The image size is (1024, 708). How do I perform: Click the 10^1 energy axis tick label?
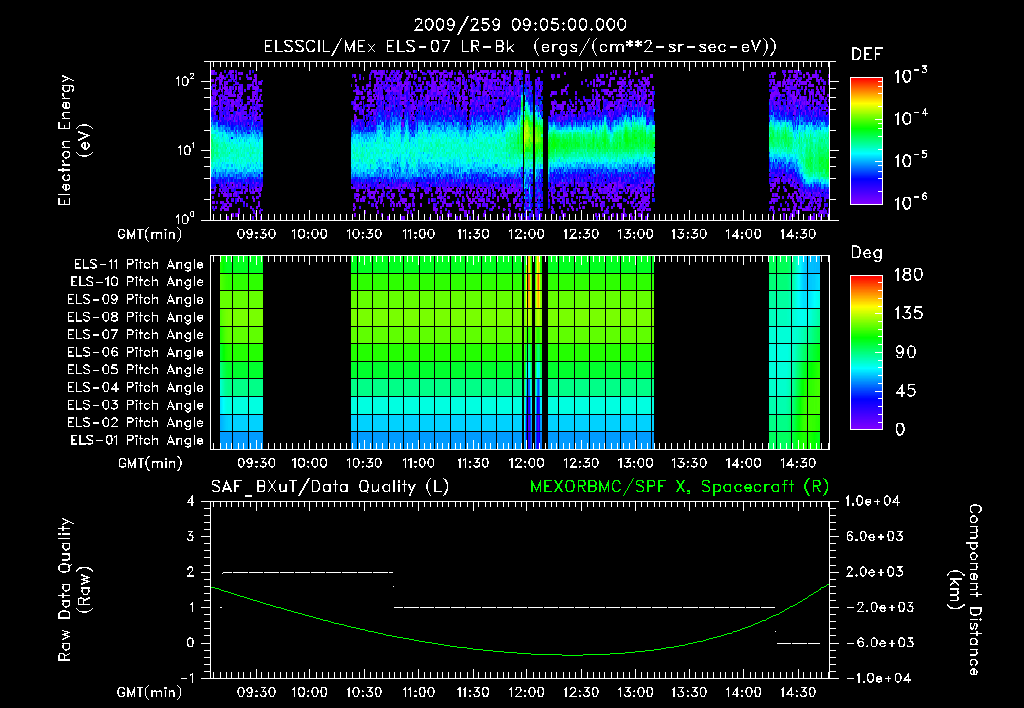[185, 150]
